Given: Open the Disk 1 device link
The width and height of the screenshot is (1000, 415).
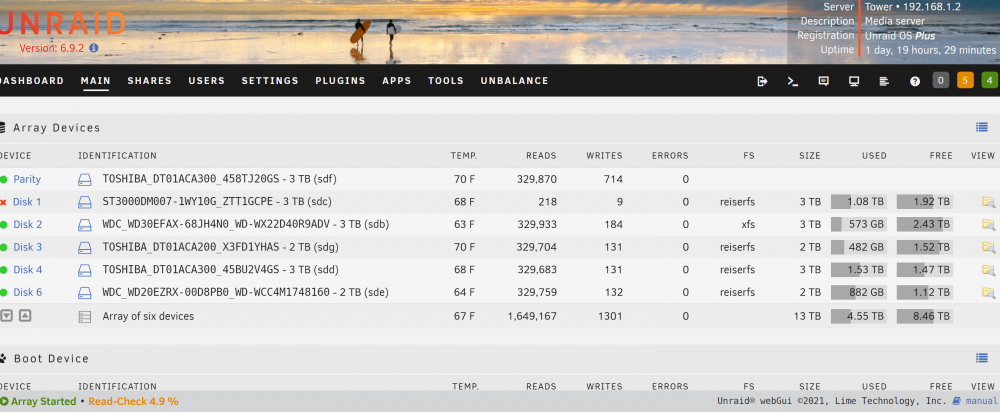Looking at the screenshot, I should (27, 202).
